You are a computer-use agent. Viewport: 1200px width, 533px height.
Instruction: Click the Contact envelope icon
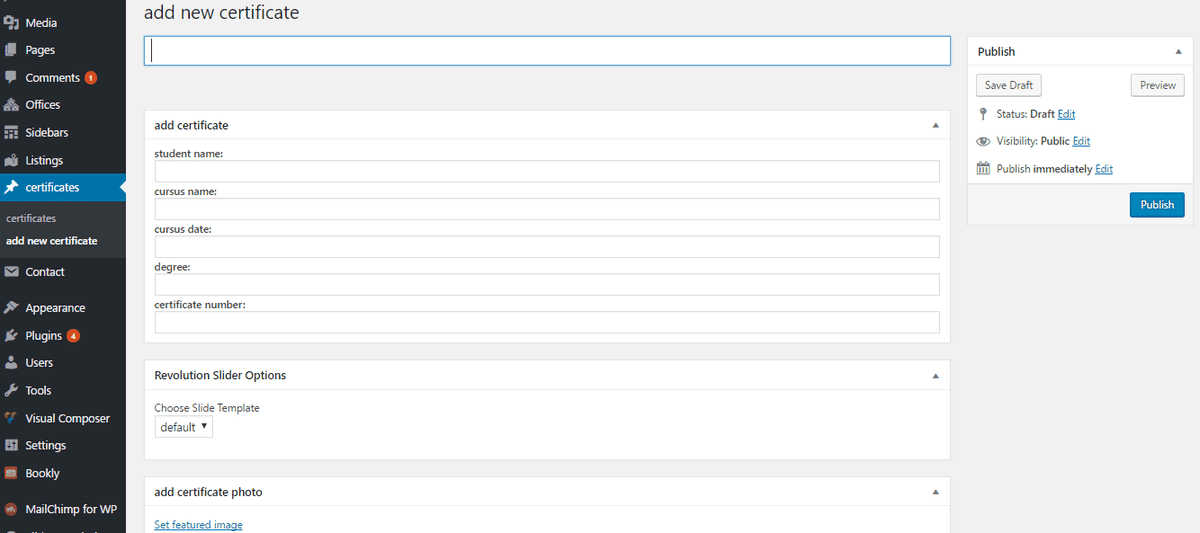pos(11,272)
